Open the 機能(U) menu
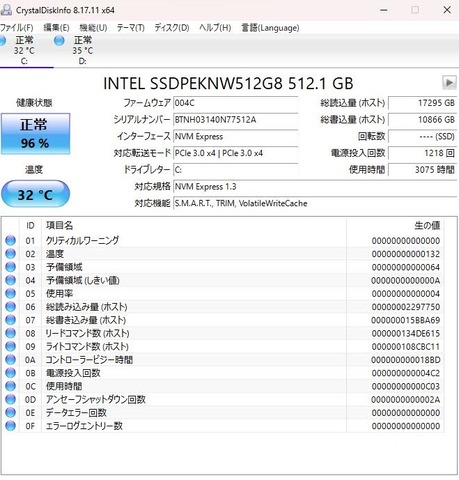459x480 pixels. [x=93, y=28]
